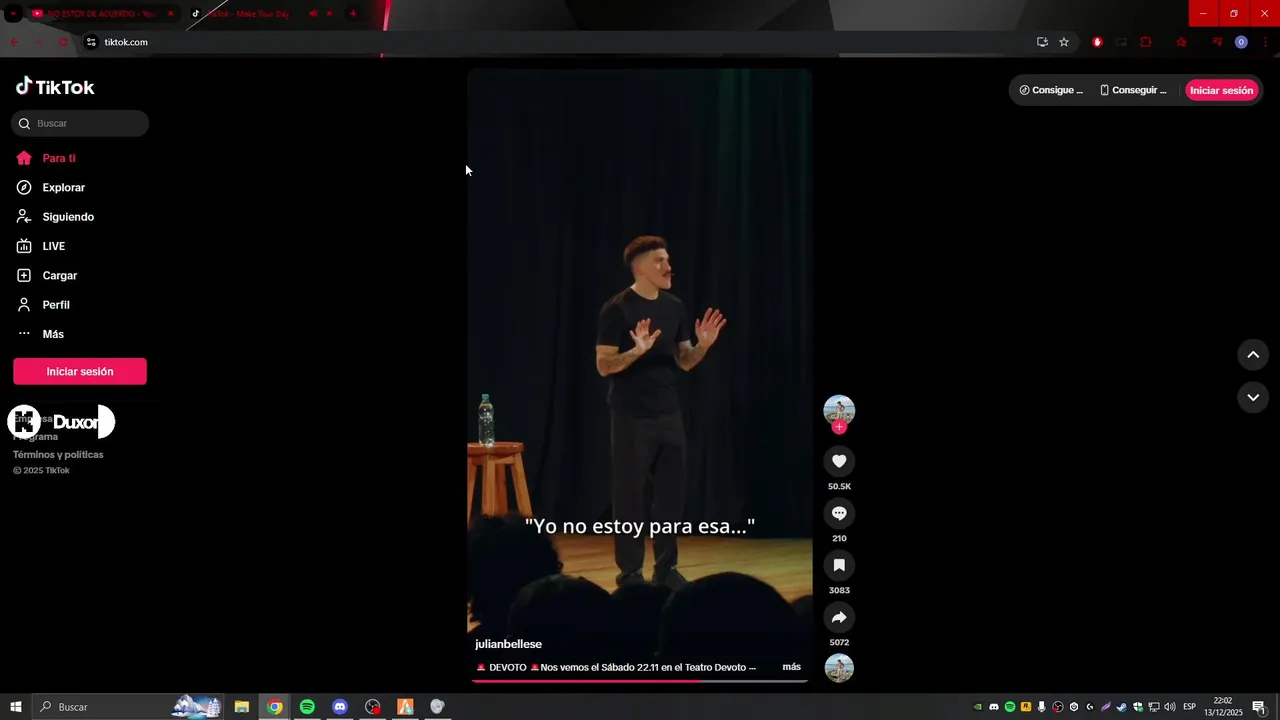Expand the caption with más

click(x=791, y=667)
